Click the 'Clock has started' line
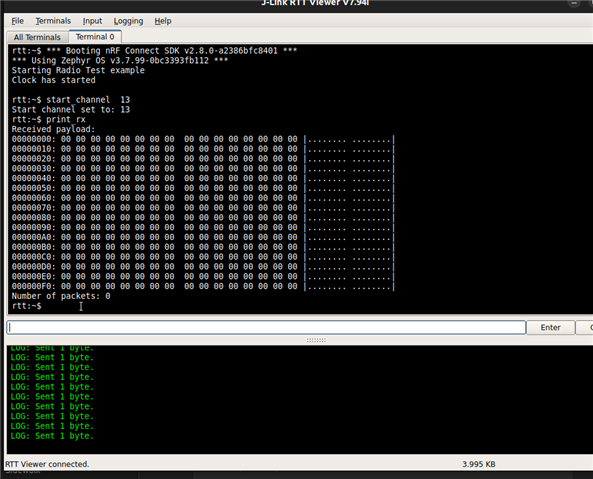The image size is (593, 479). tap(53, 80)
